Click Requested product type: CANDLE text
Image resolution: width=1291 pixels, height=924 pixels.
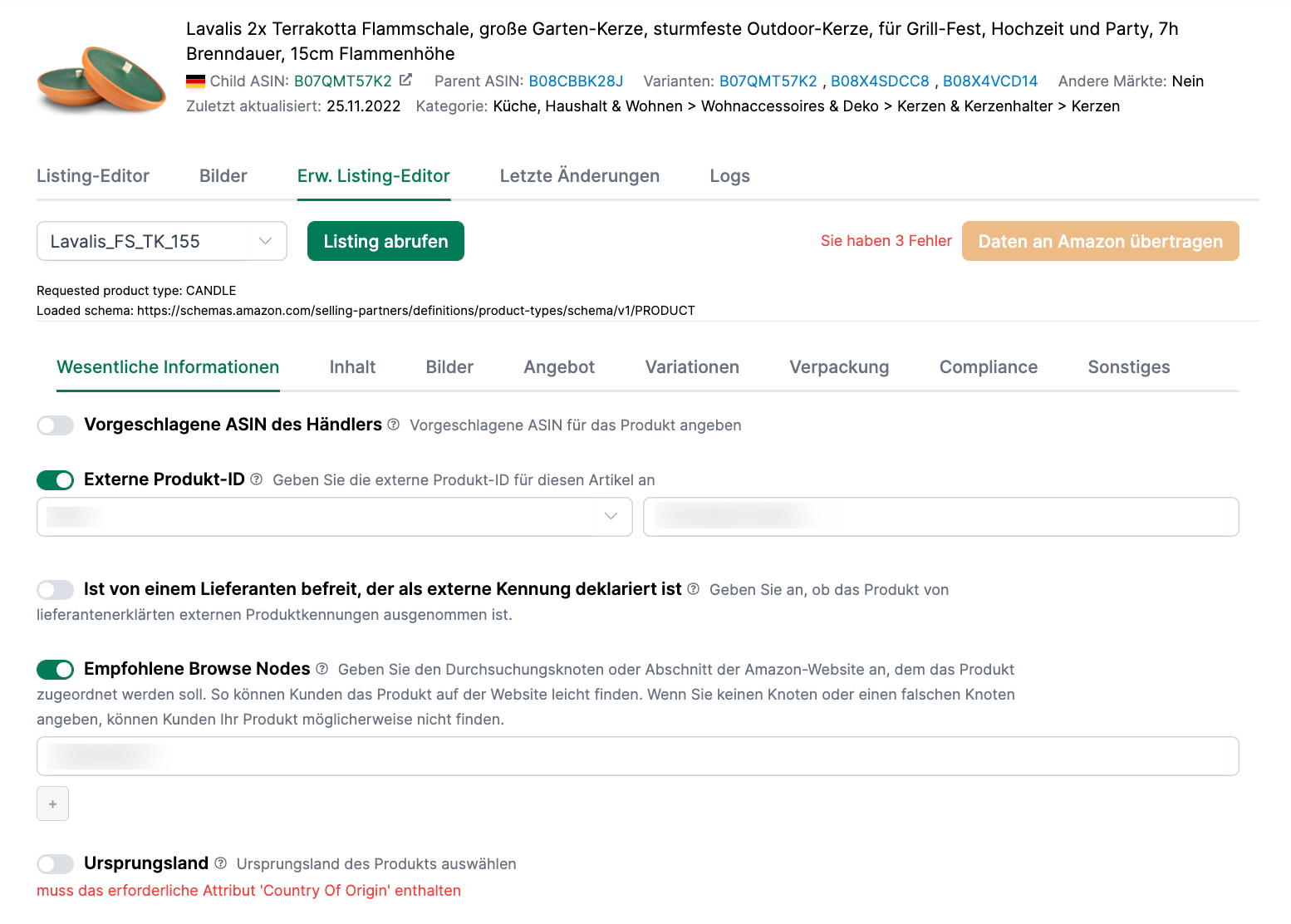coord(136,291)
